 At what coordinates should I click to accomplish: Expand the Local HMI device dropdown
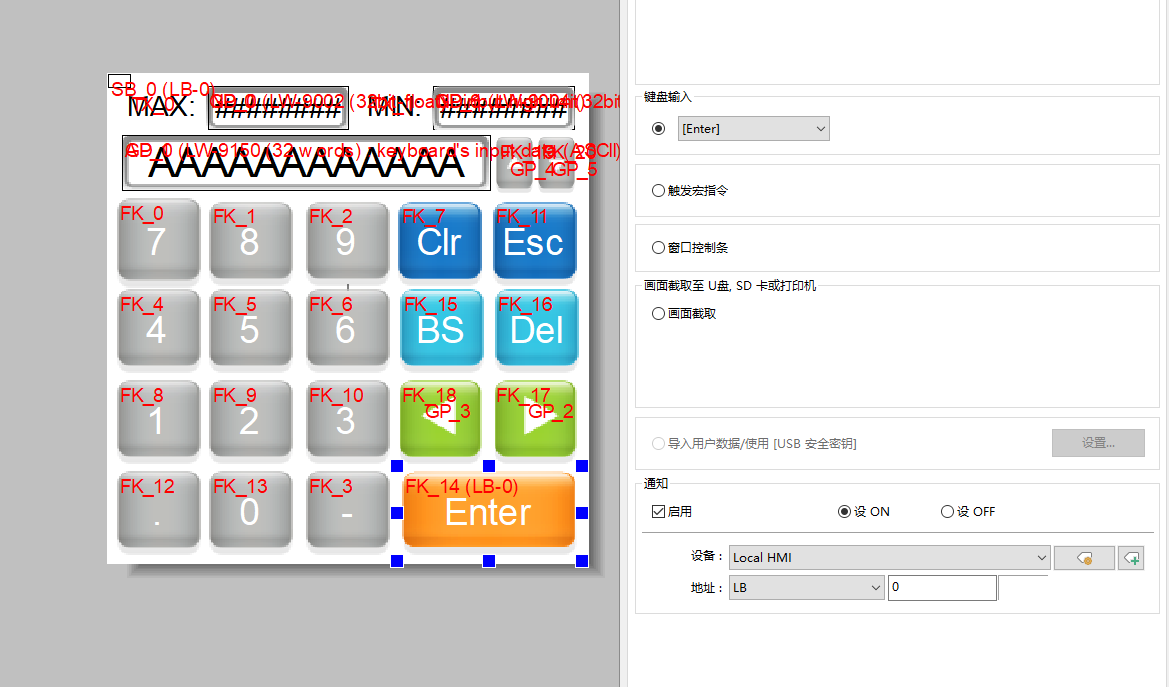889,558
